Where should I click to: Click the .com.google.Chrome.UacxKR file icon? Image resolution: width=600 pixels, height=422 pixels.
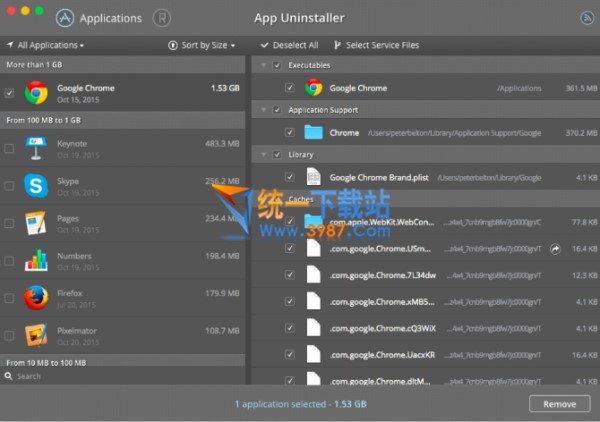click(x=313, y=354)
